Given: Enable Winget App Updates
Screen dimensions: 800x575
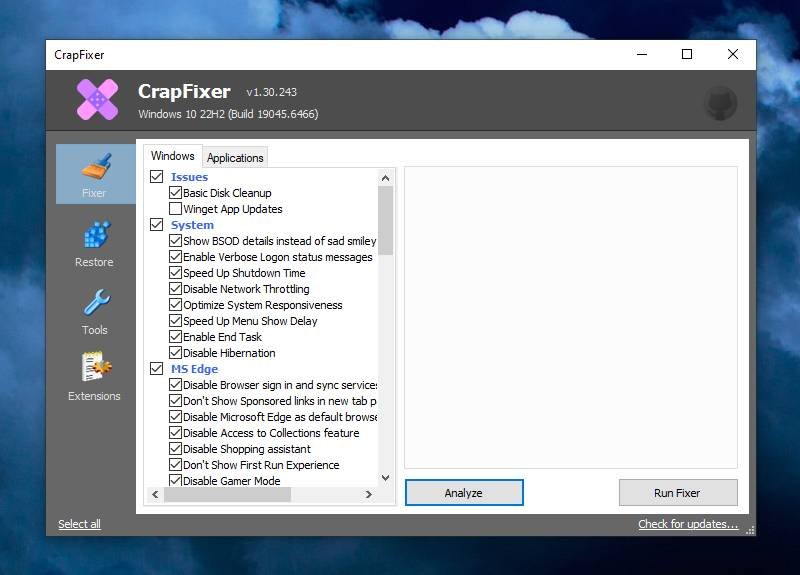Looking at the screenshot, I should 176,209.
